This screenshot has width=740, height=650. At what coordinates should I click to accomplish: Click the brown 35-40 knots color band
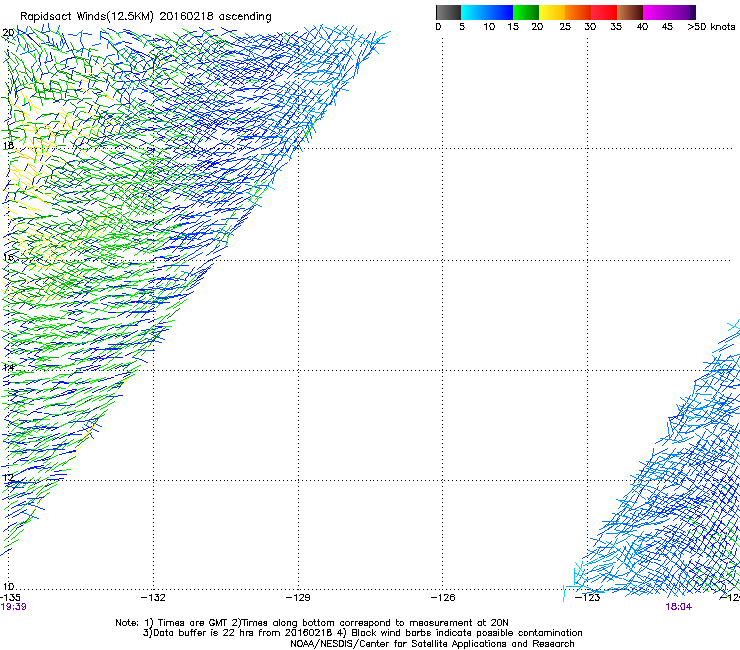pos(630,12)
